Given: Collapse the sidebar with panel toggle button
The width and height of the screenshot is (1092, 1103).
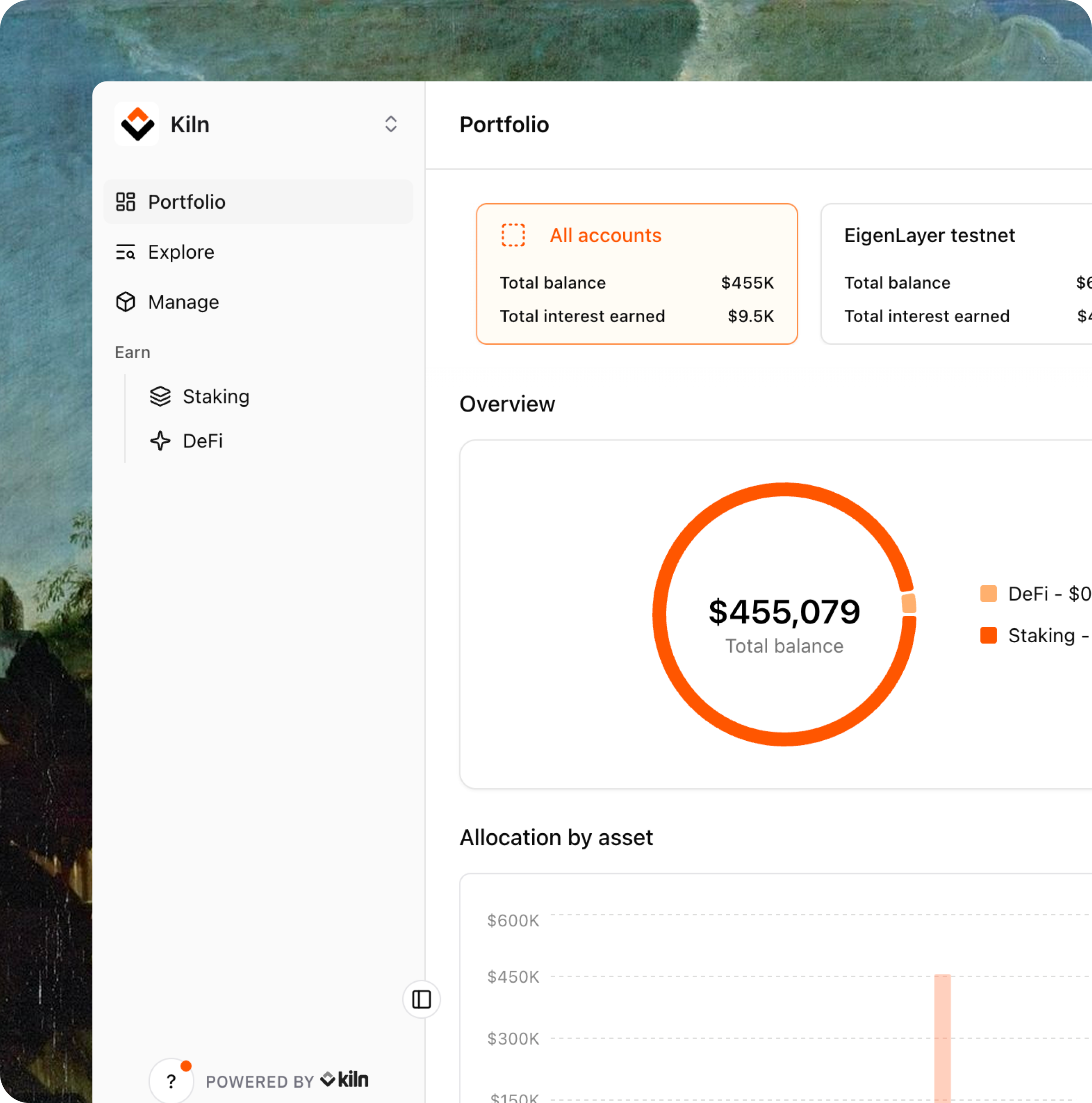Looking at the screenshot, I should 421,999.
